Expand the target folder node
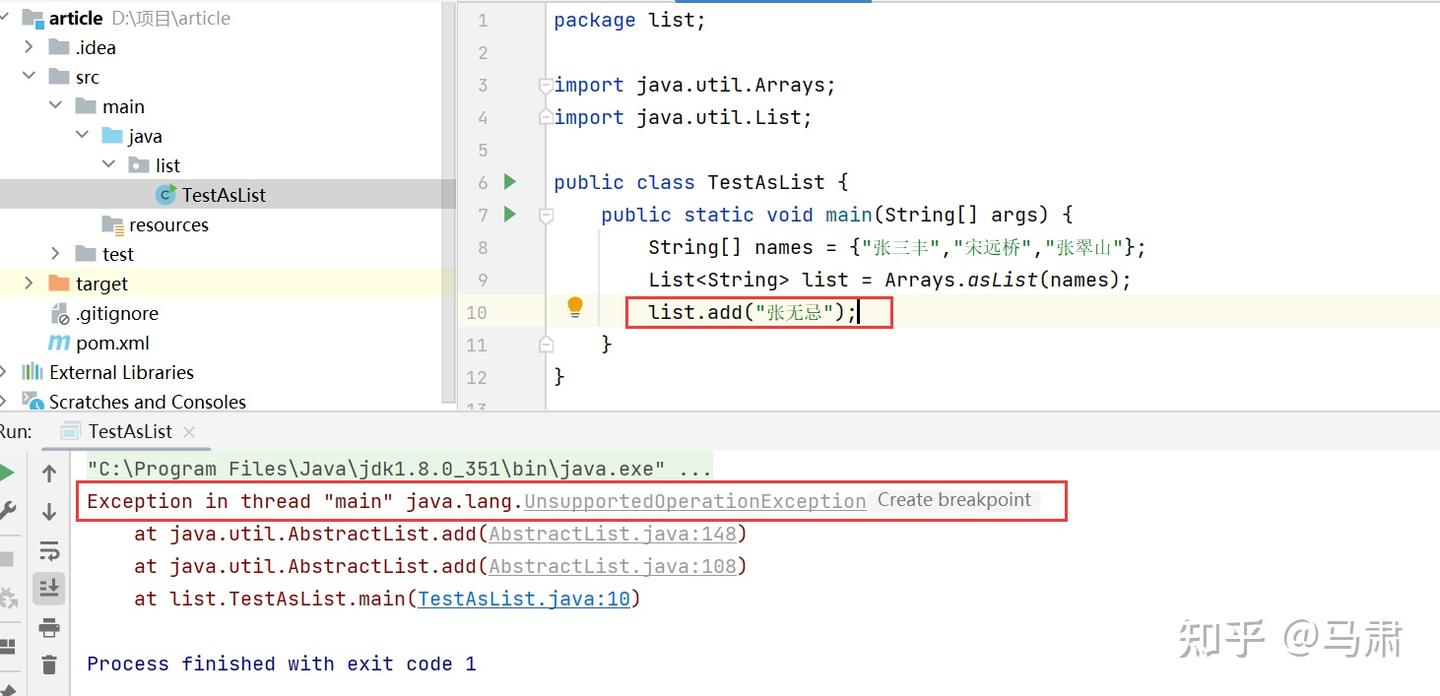The width and height of the screenshot is (1440, 696). (29, 284)
